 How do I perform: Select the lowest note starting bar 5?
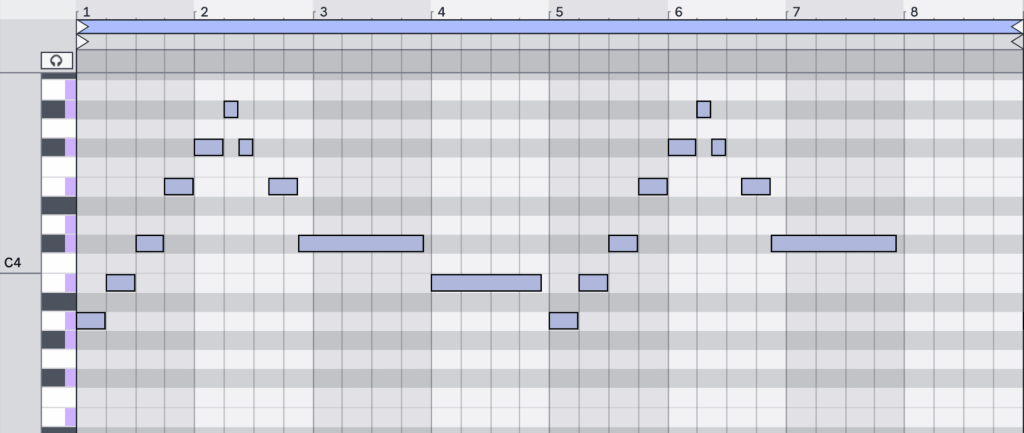563,321
